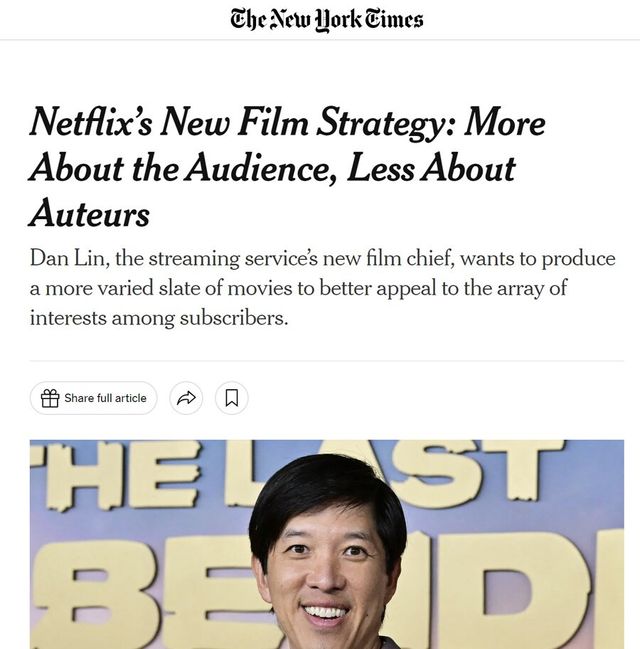
Task: Click the word 'More' in the headline
Action: [x=504, y=122]
